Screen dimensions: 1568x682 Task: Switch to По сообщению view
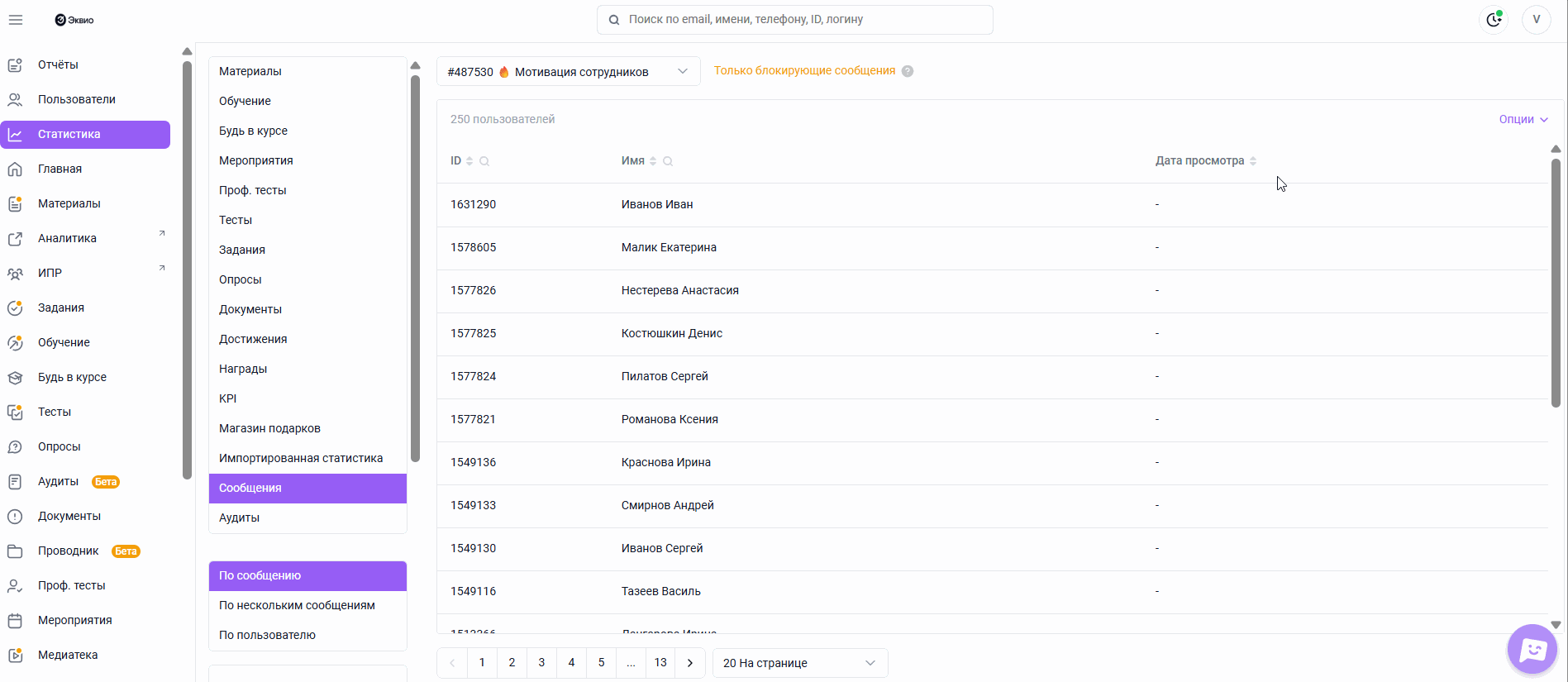point(307,575)
